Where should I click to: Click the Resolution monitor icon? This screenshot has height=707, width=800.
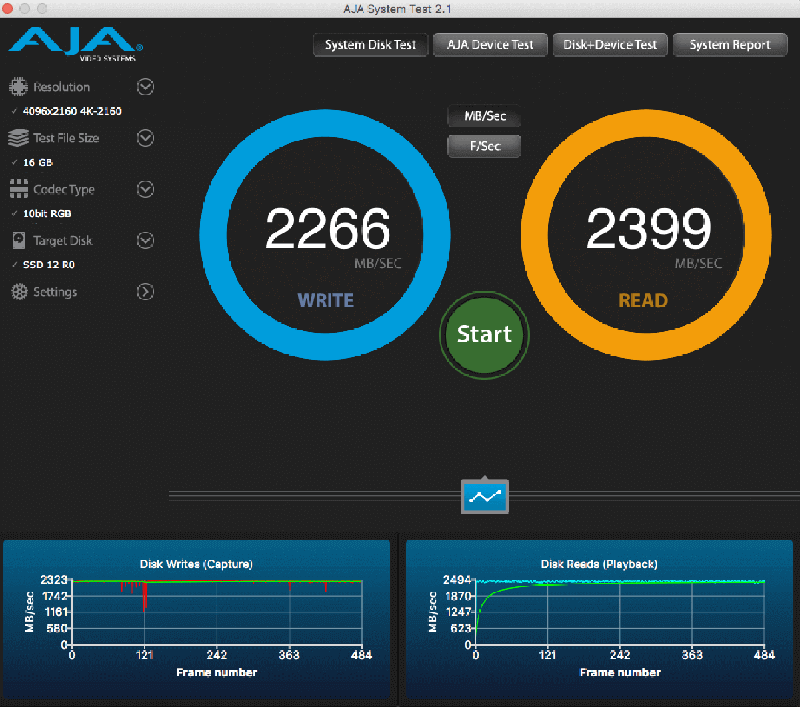[18, 87]
